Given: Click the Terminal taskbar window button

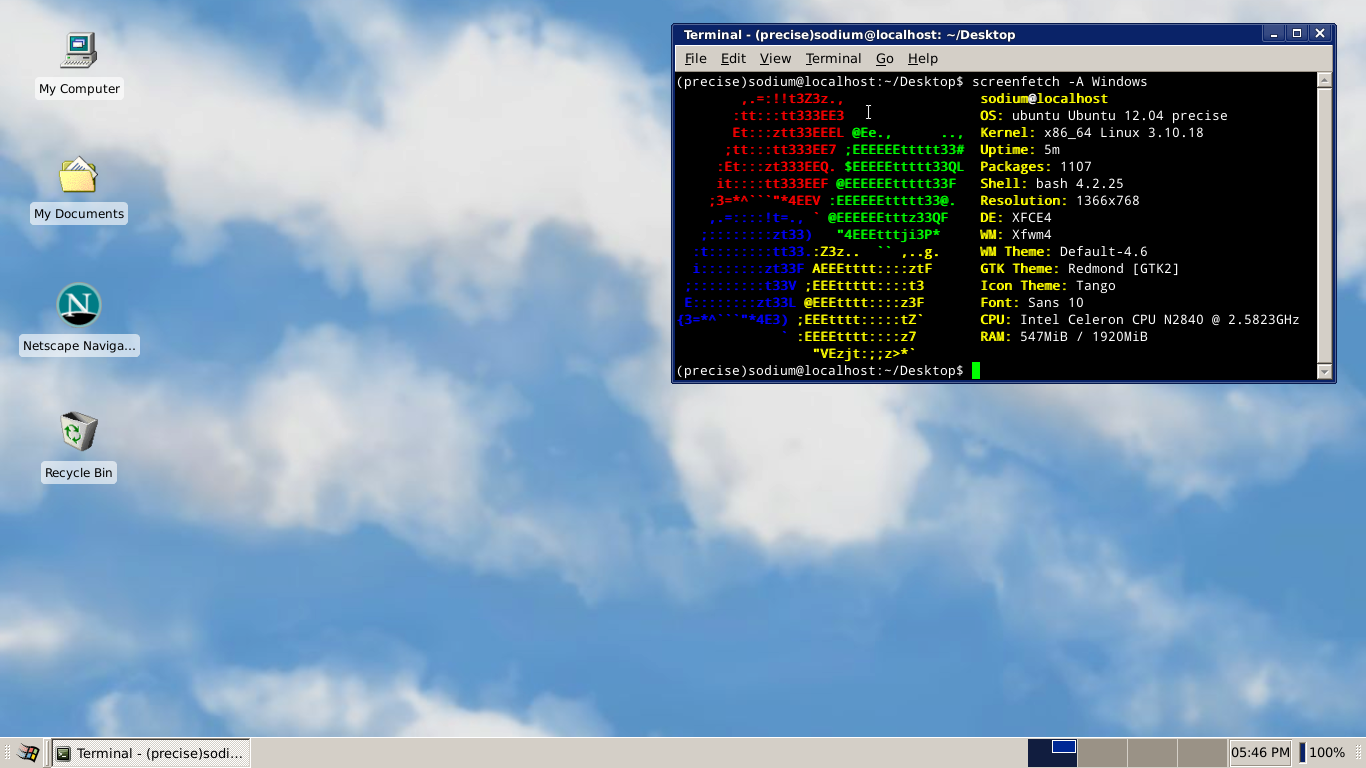Looking at the screenshot, I should tap(150, 753).
